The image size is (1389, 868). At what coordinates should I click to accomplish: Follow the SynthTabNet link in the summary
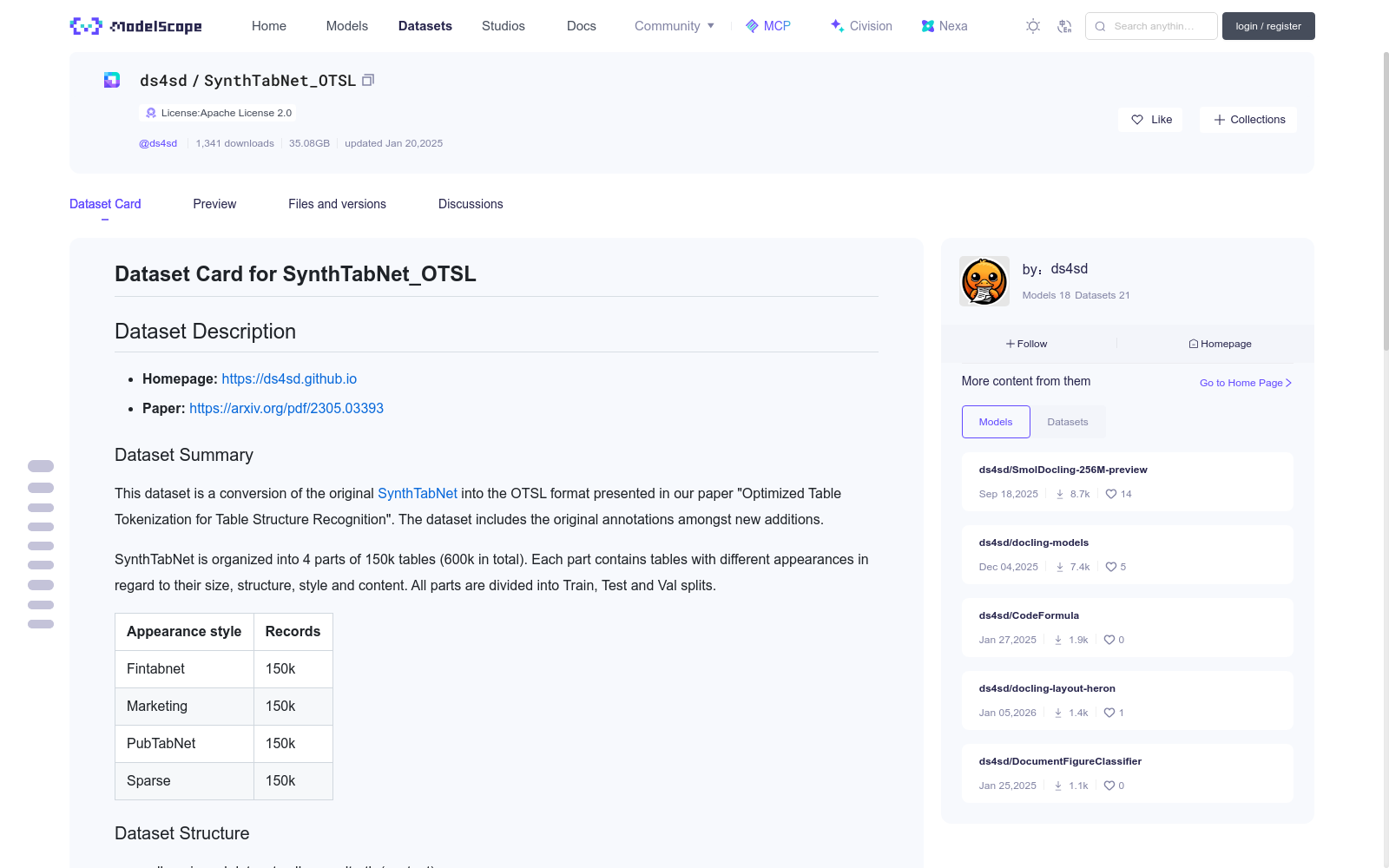[x=418, y=493]
